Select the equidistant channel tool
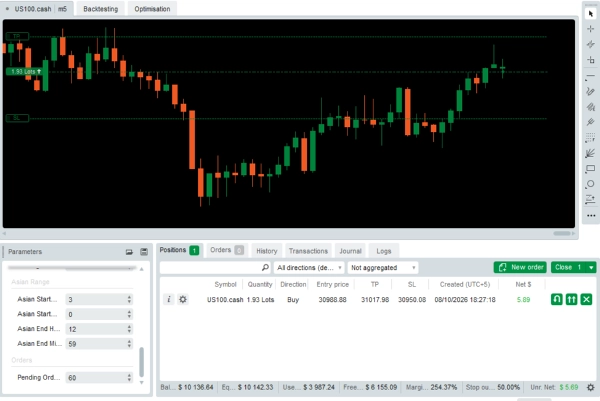Image resolution: width=600 pixels, height=401 pixels. [x=590, y=107]
